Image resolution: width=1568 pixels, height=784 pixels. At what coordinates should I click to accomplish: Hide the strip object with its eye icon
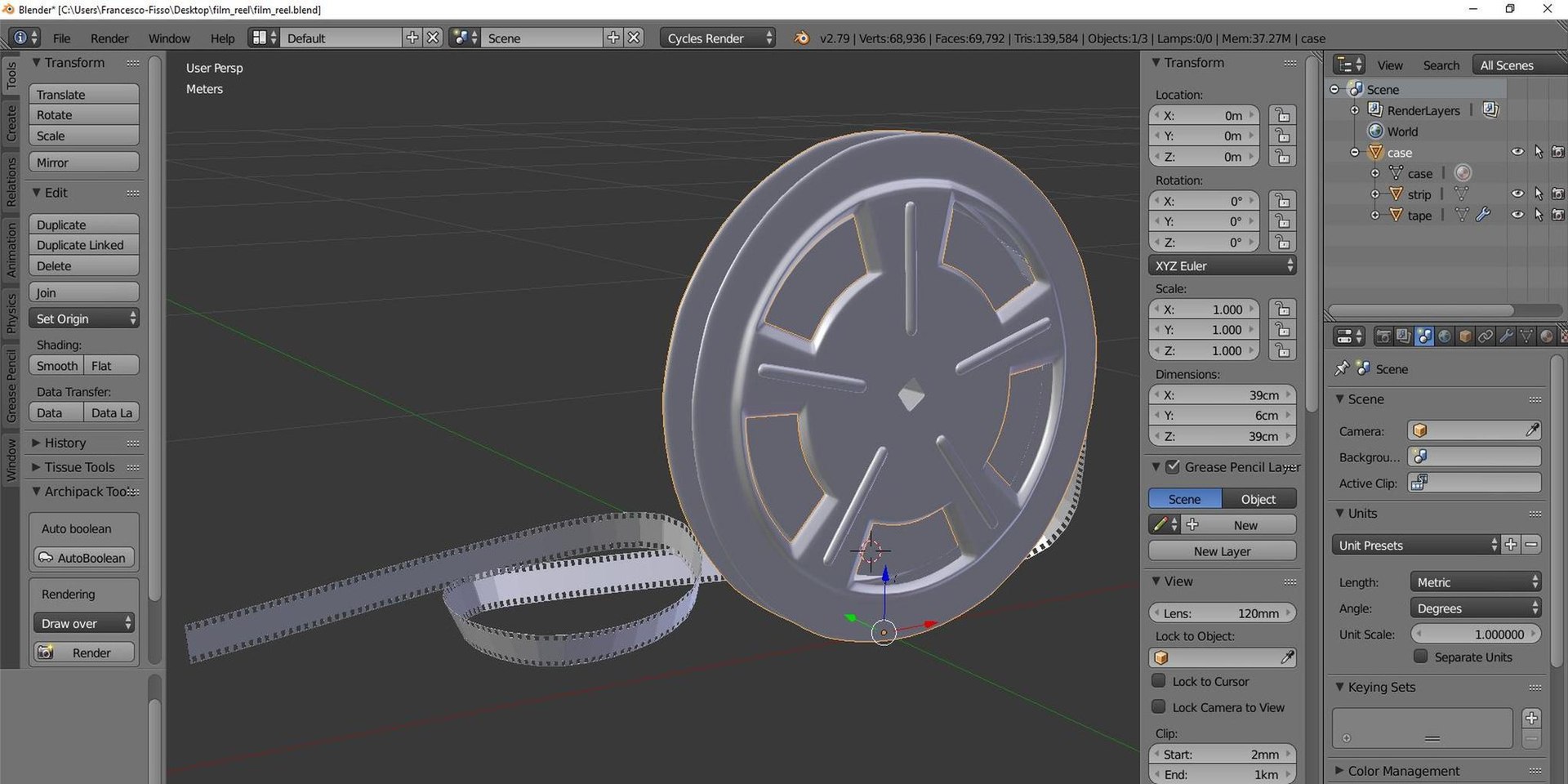coord(1517,194)
